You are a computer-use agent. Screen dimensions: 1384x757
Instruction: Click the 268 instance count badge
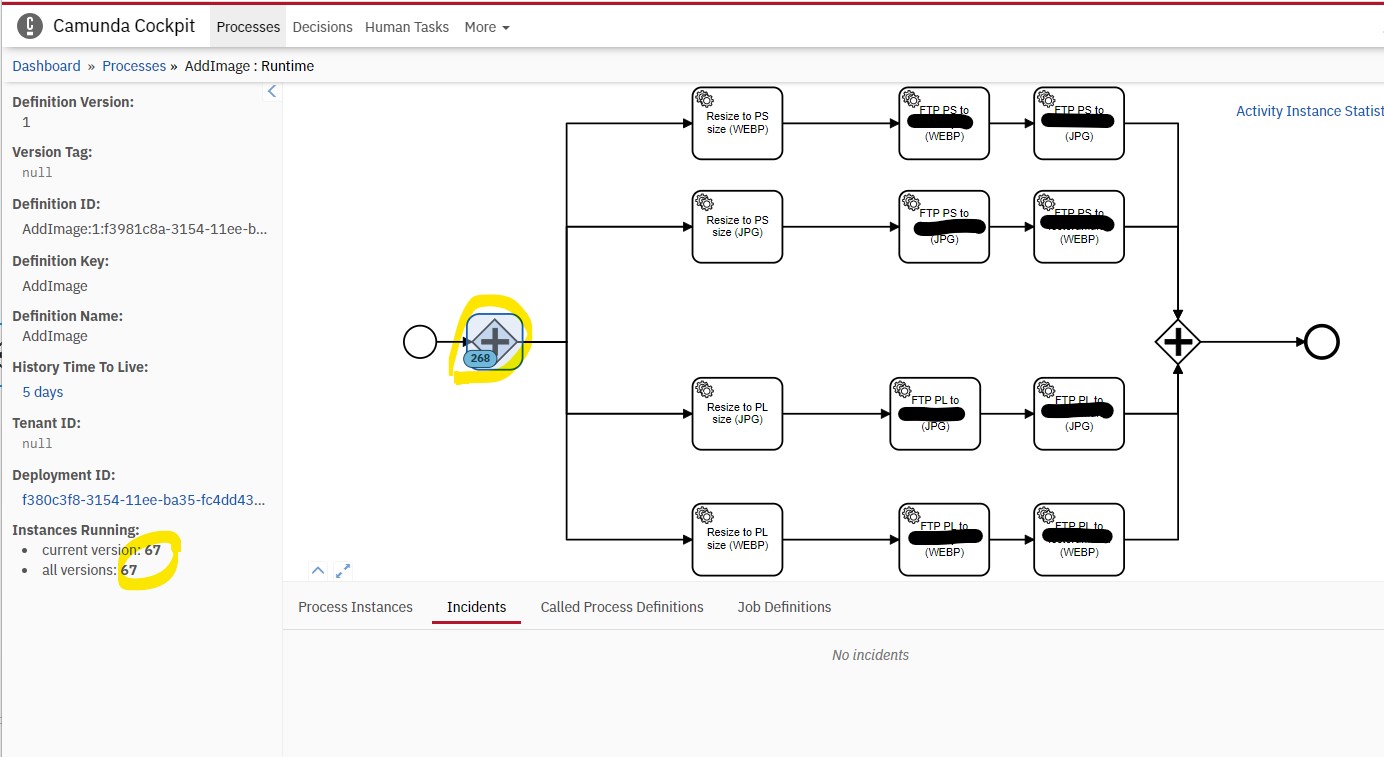tap(480, 358)
